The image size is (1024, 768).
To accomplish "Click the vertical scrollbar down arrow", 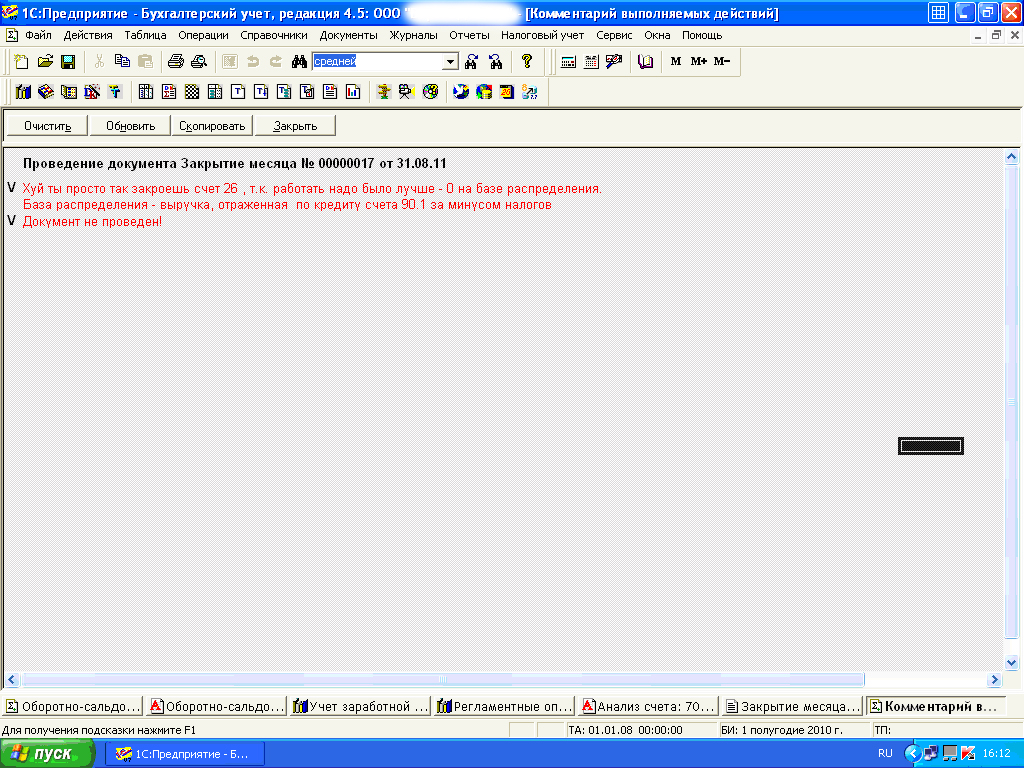I will tap(1012, 663).
